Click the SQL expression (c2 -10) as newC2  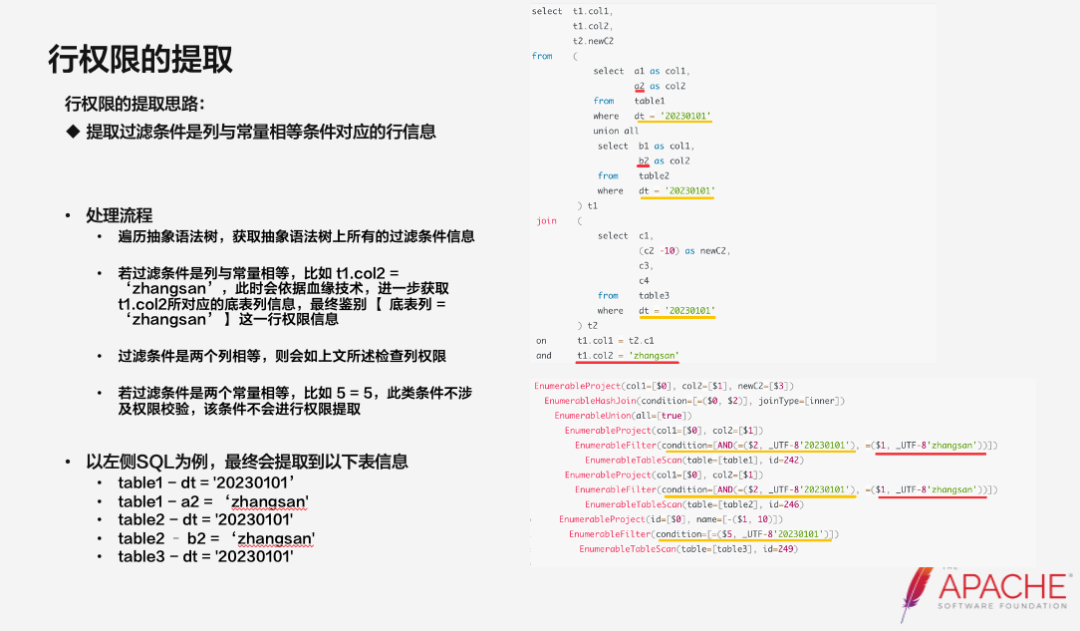(x=684, y=251)
